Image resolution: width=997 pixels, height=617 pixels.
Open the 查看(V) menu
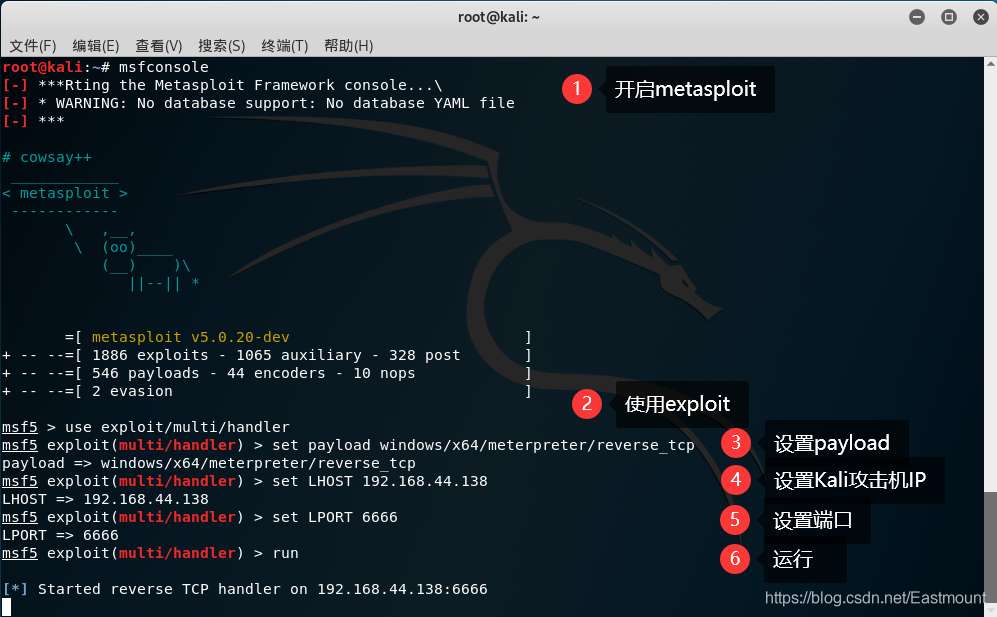(x=158, y=46)
